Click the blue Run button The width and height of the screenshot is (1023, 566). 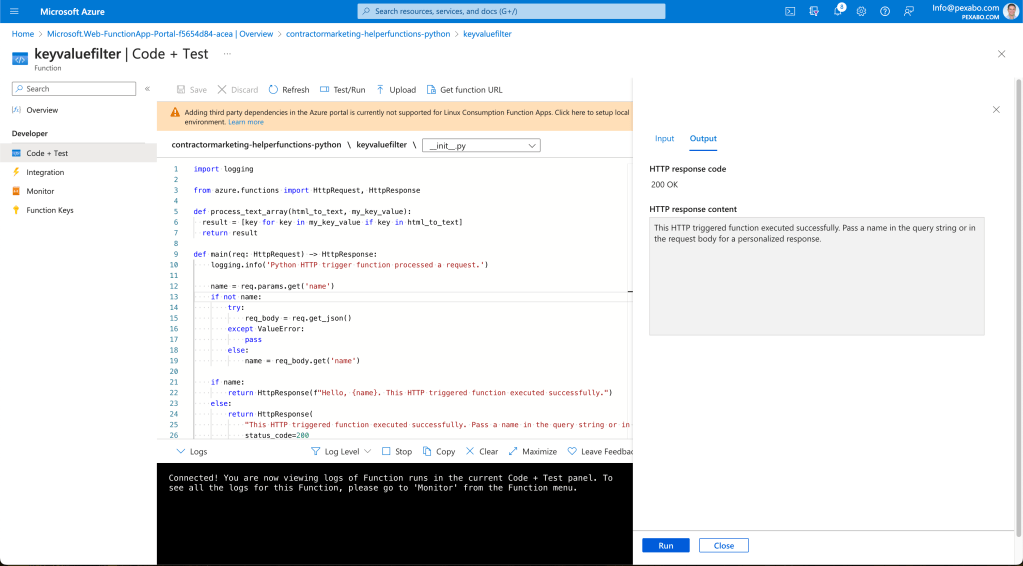click(665, 546)
